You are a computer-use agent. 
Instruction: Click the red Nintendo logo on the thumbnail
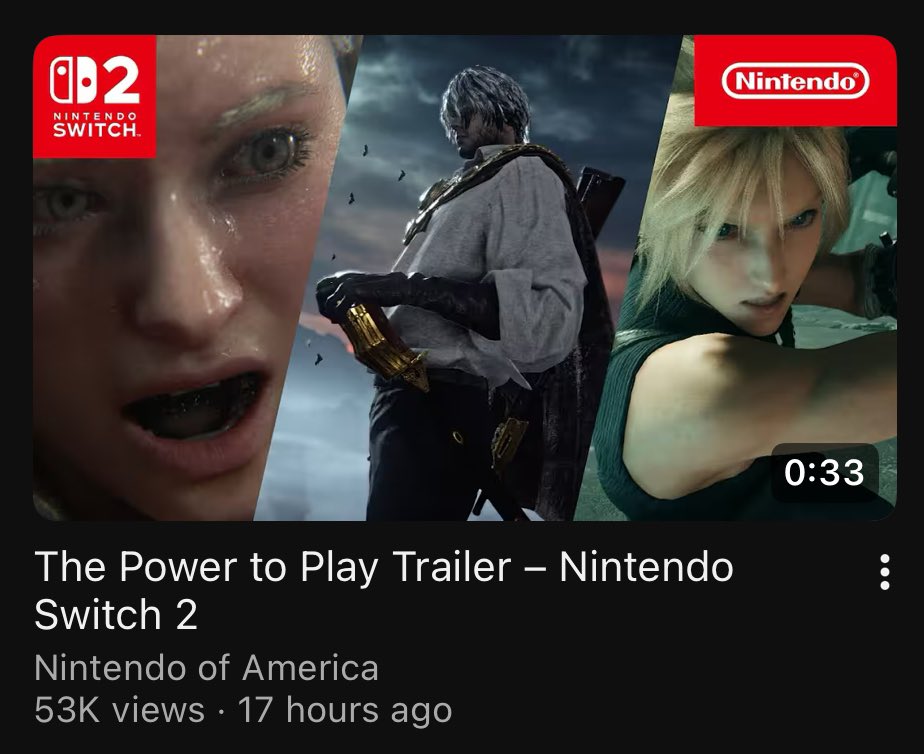coord(796,81)
